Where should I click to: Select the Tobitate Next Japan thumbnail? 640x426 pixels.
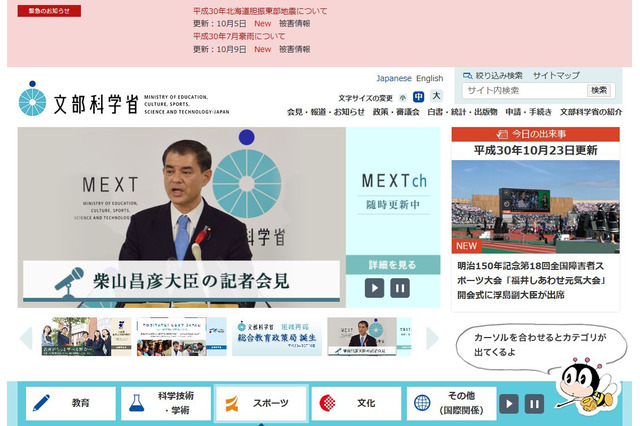pyautogui.click(x=182, y=337)
